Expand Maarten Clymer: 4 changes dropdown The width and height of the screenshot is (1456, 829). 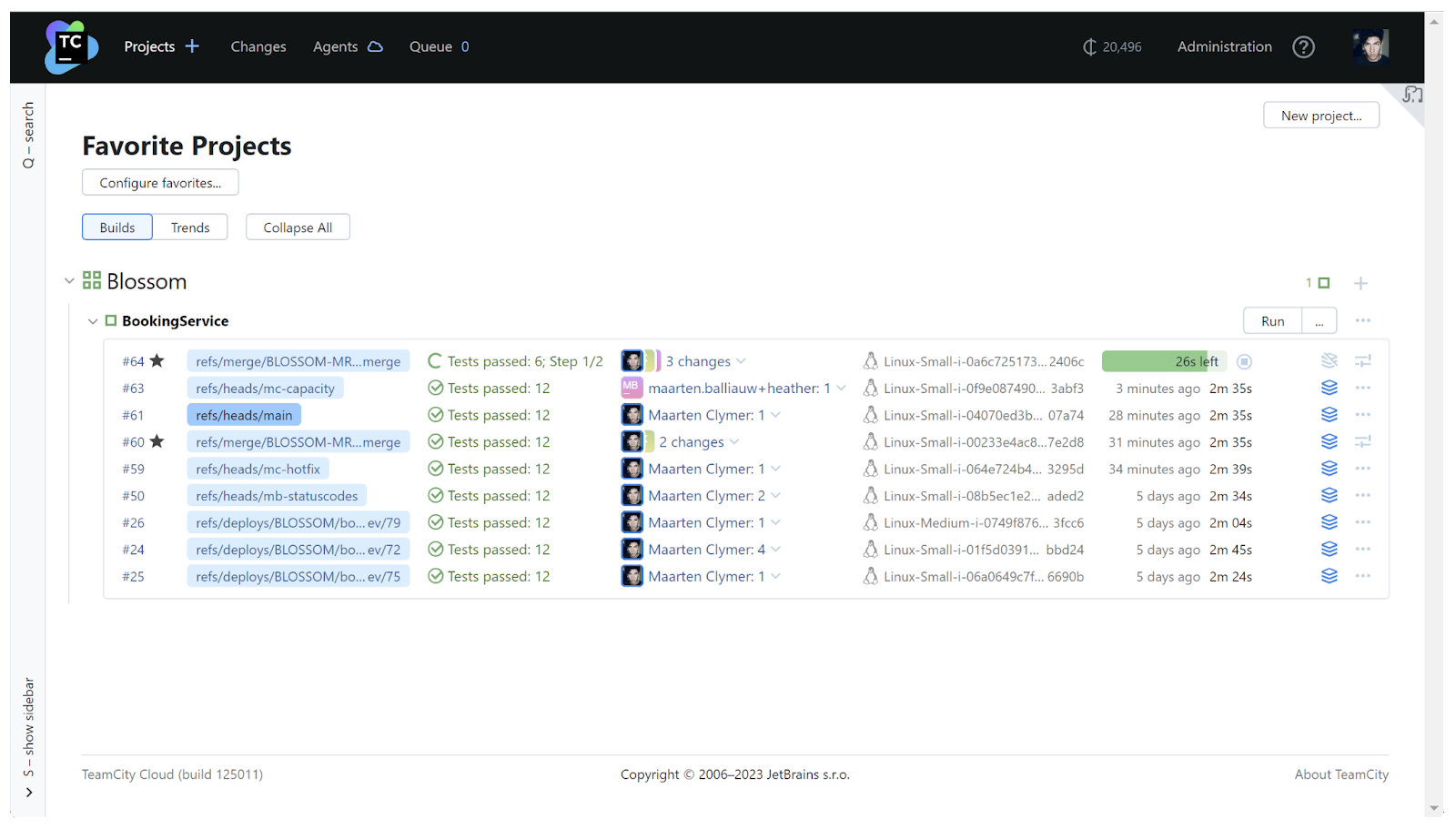(x=775, y=549)
